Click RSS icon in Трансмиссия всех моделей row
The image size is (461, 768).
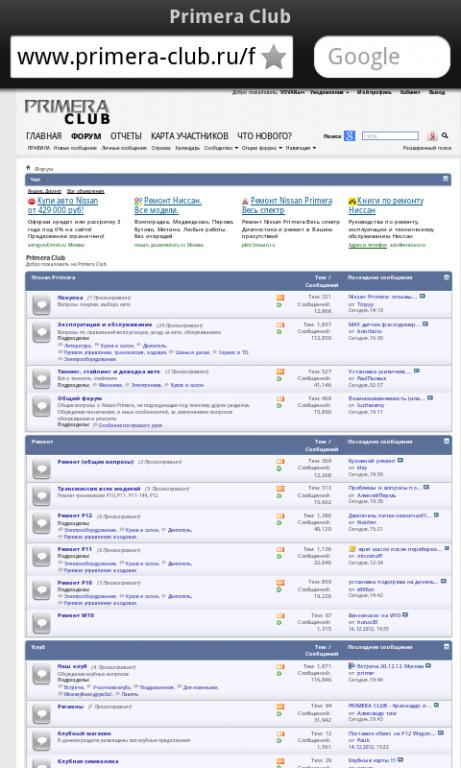(x=280, y=489)
